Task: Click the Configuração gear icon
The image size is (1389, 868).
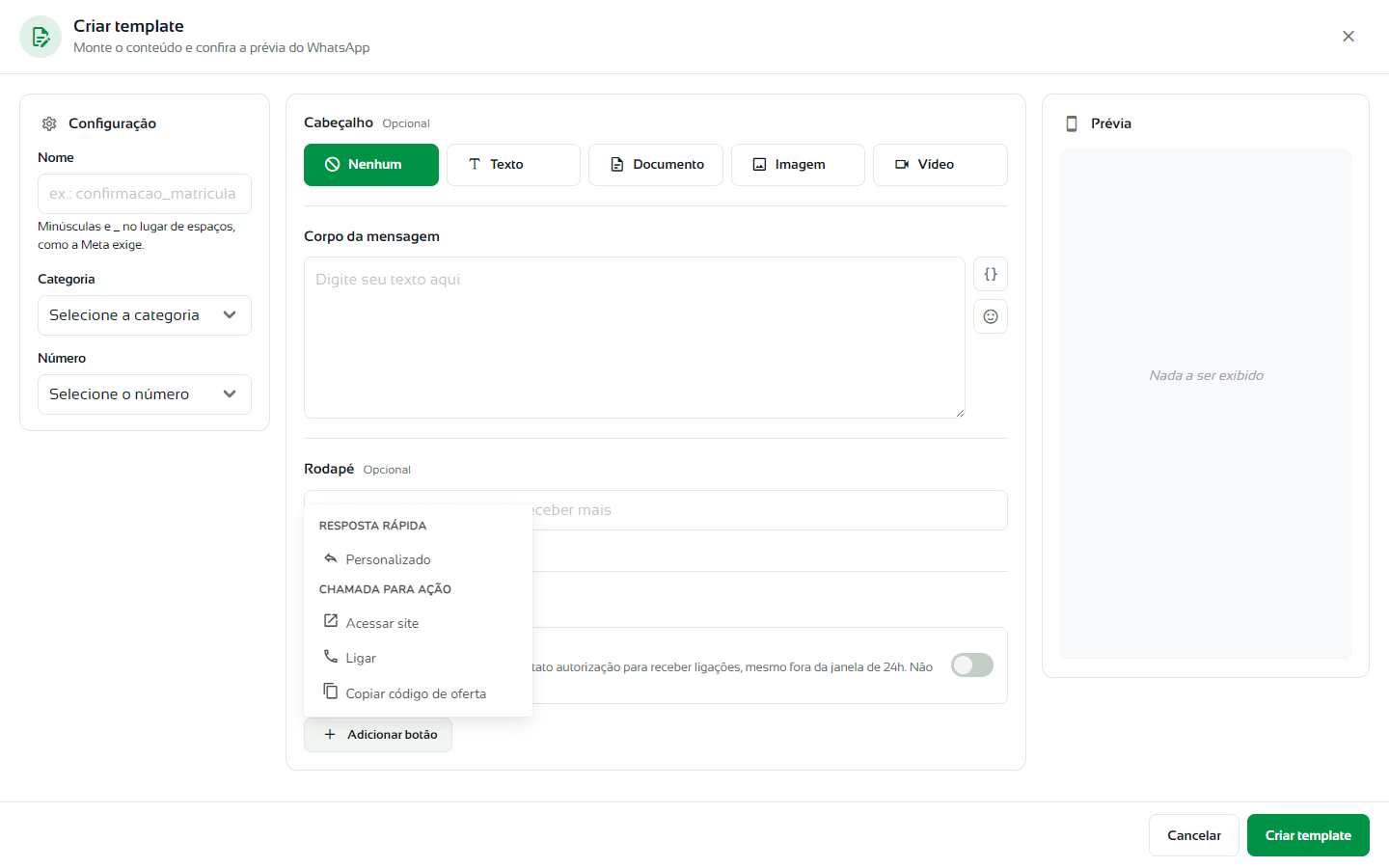Action: (49, 123)
